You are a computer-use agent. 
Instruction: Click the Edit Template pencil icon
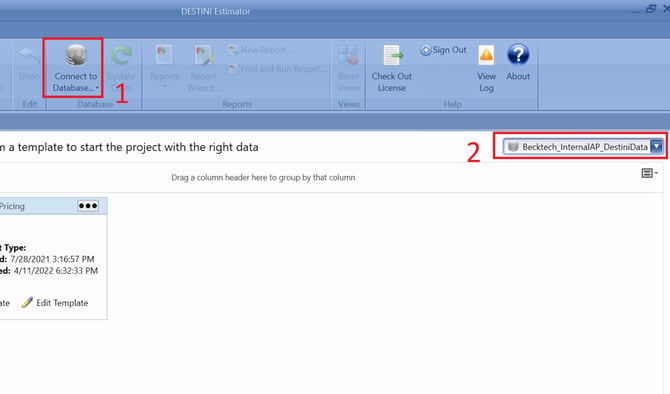(27, 303)
